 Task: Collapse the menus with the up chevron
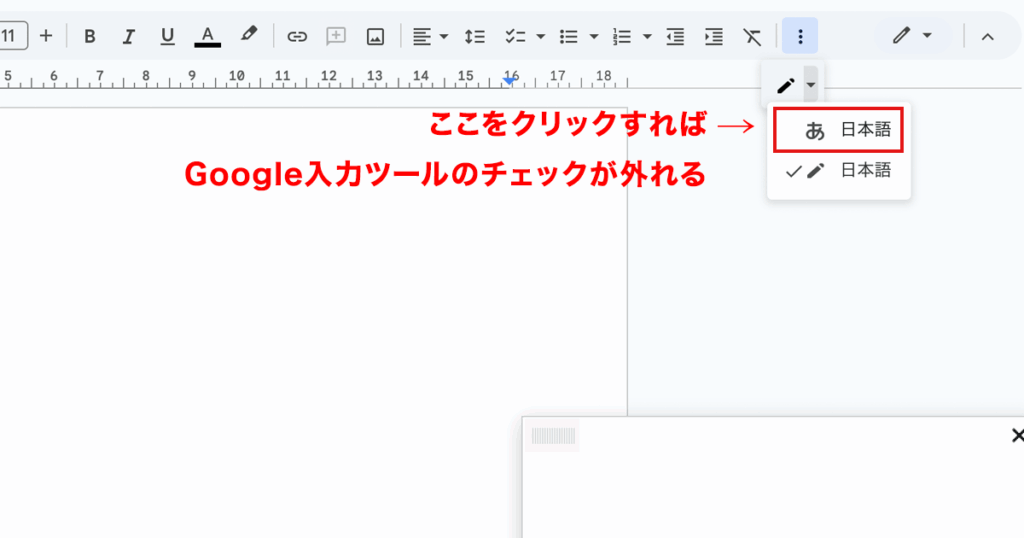987,36
